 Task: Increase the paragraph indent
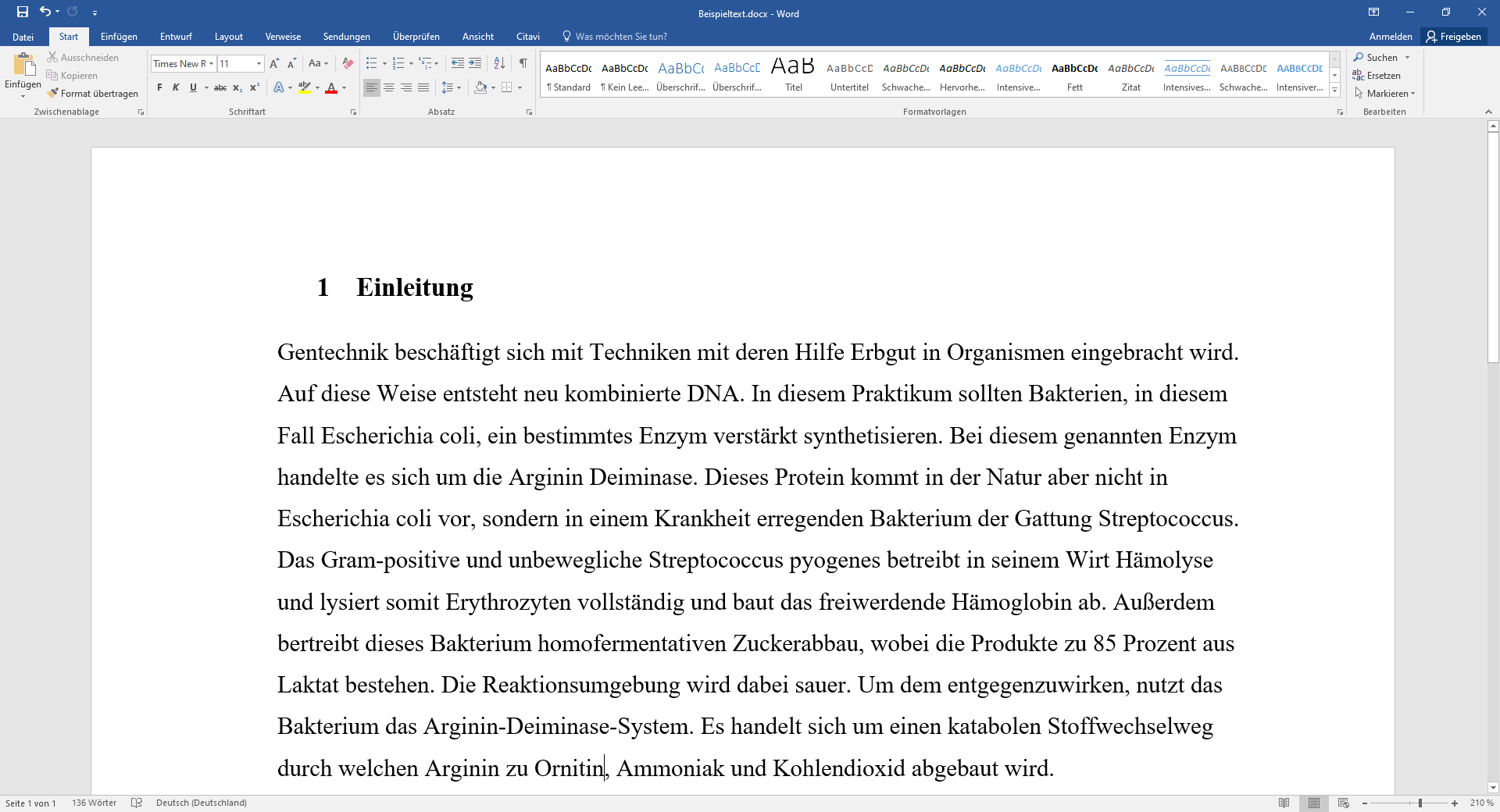(475, 64)
